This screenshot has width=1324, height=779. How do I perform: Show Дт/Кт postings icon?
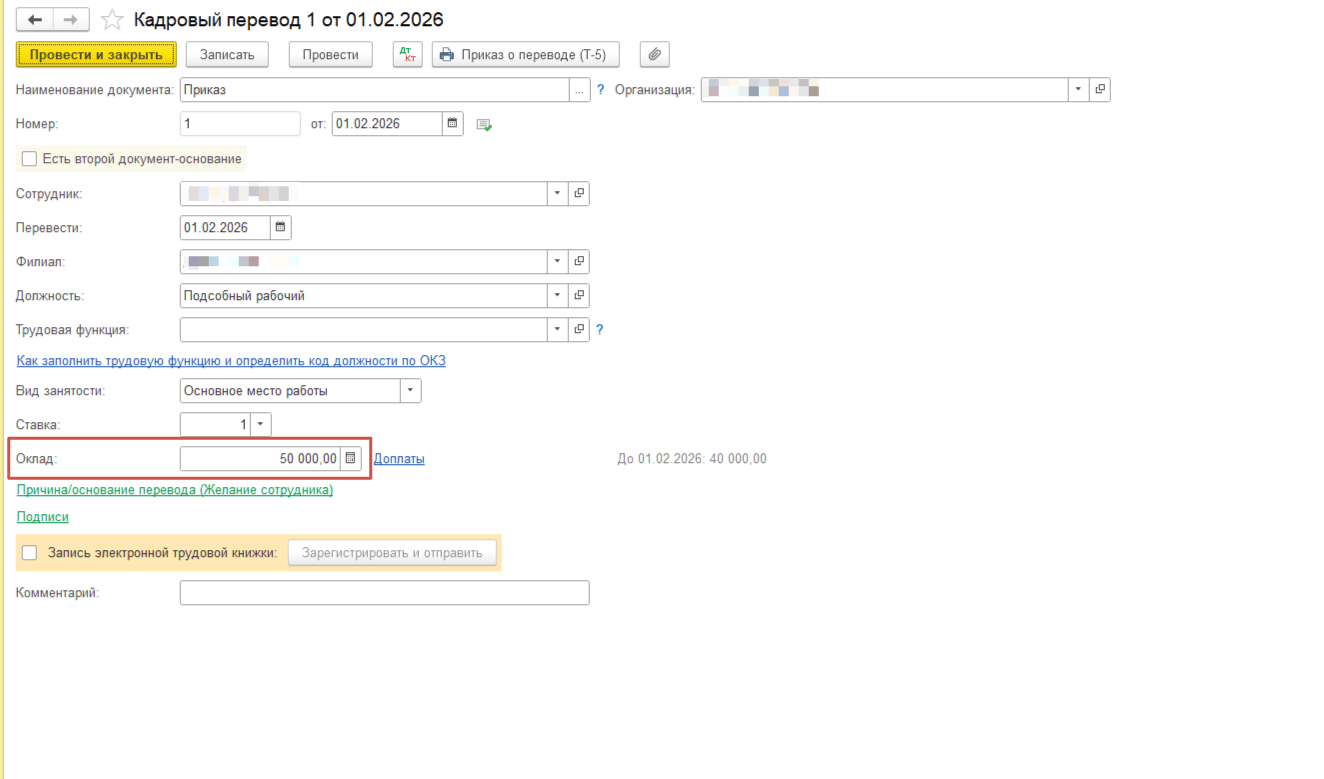click(407, 54)
